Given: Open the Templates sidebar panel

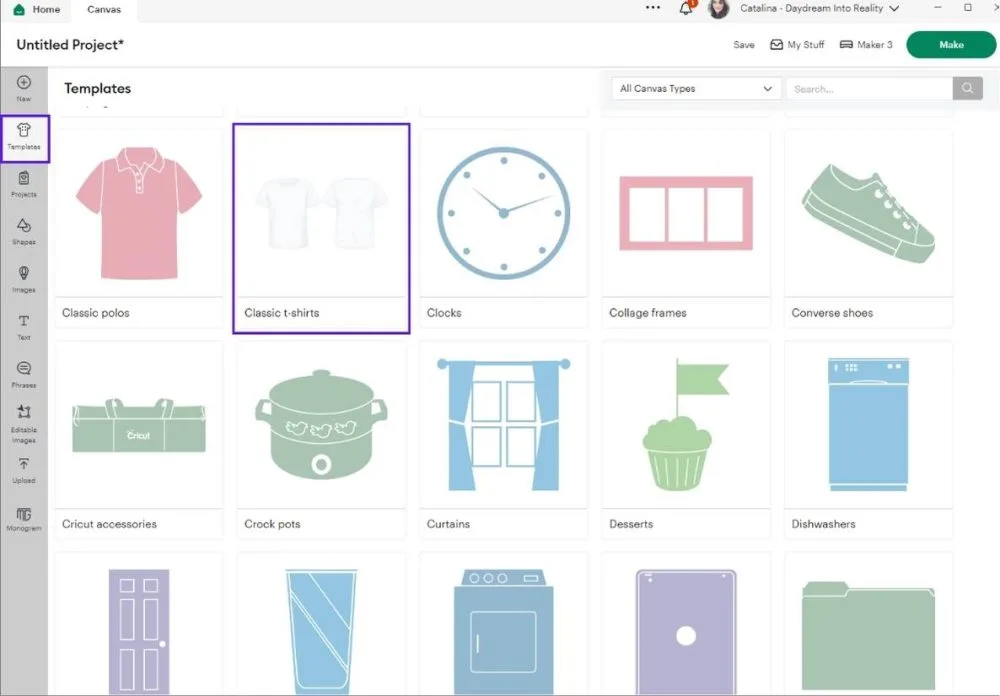Looking at the screenshot, I should point(24,138).
